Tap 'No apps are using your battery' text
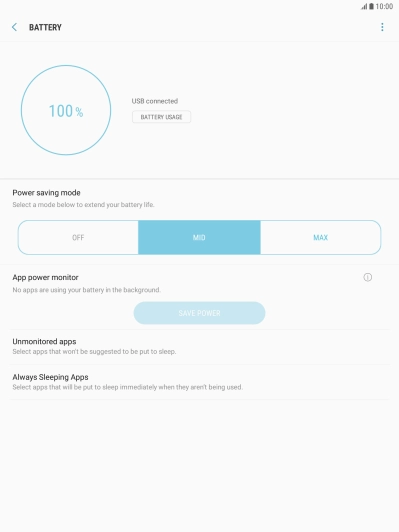Screen dimensions: 399x532 [87, 290]
